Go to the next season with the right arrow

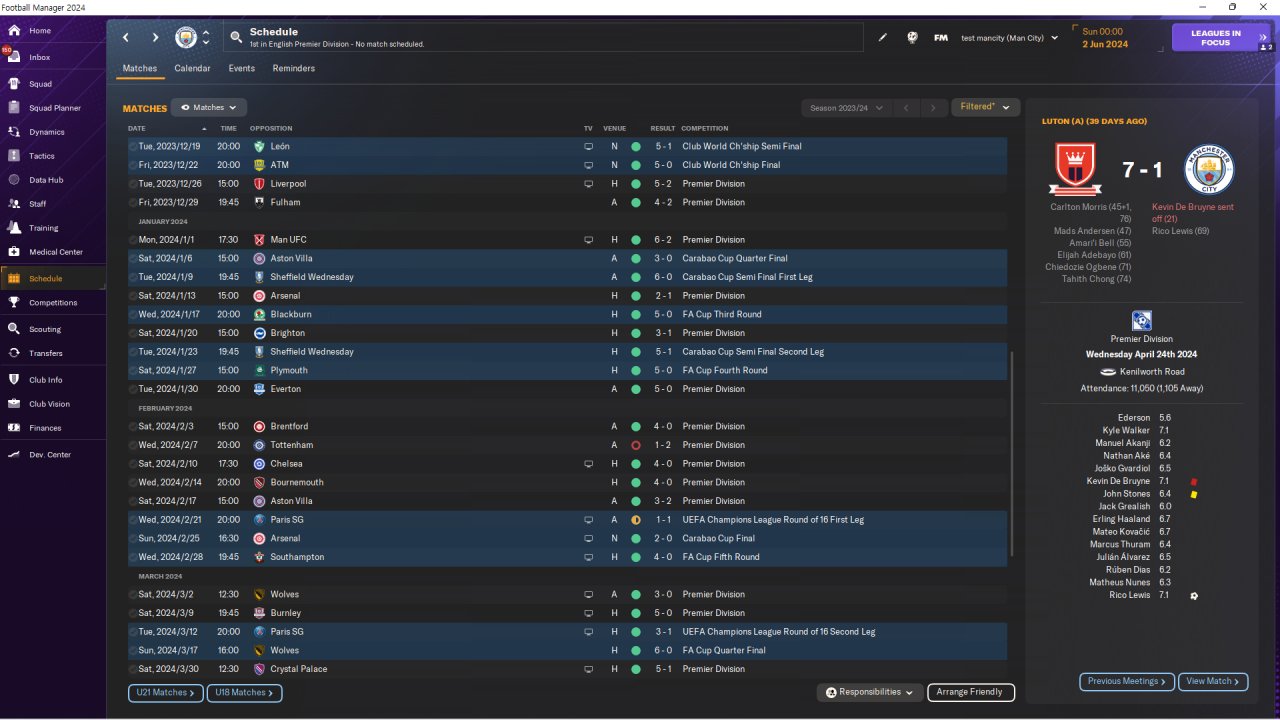(x=933, y=108)
